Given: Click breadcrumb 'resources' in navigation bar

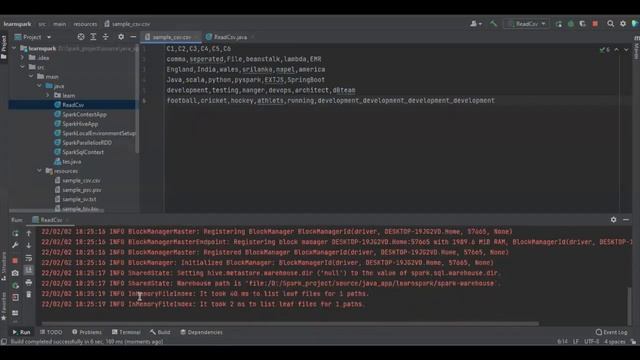Looking at the screenshot, I should coord(85,24).
